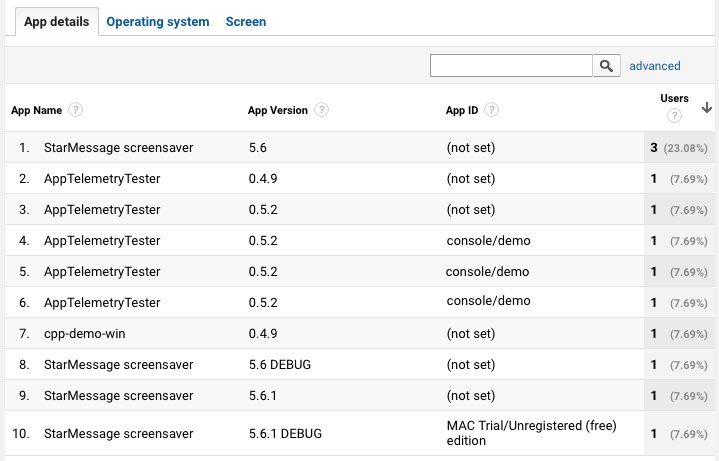Click version 0.4.9 in row 2

(263, 178)
